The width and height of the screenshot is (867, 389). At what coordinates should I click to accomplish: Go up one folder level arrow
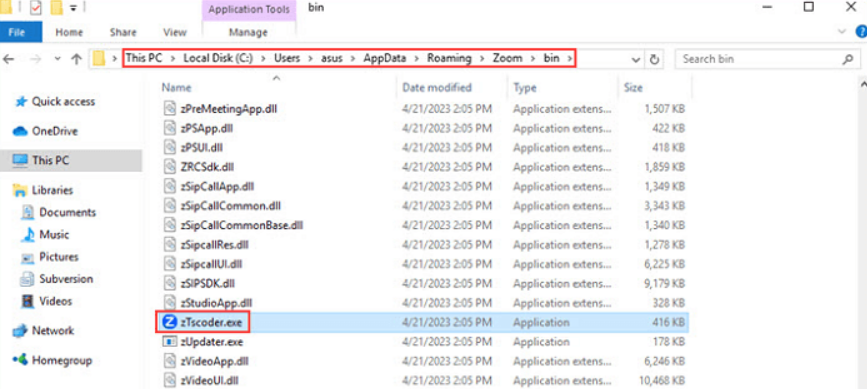point(76,59)
